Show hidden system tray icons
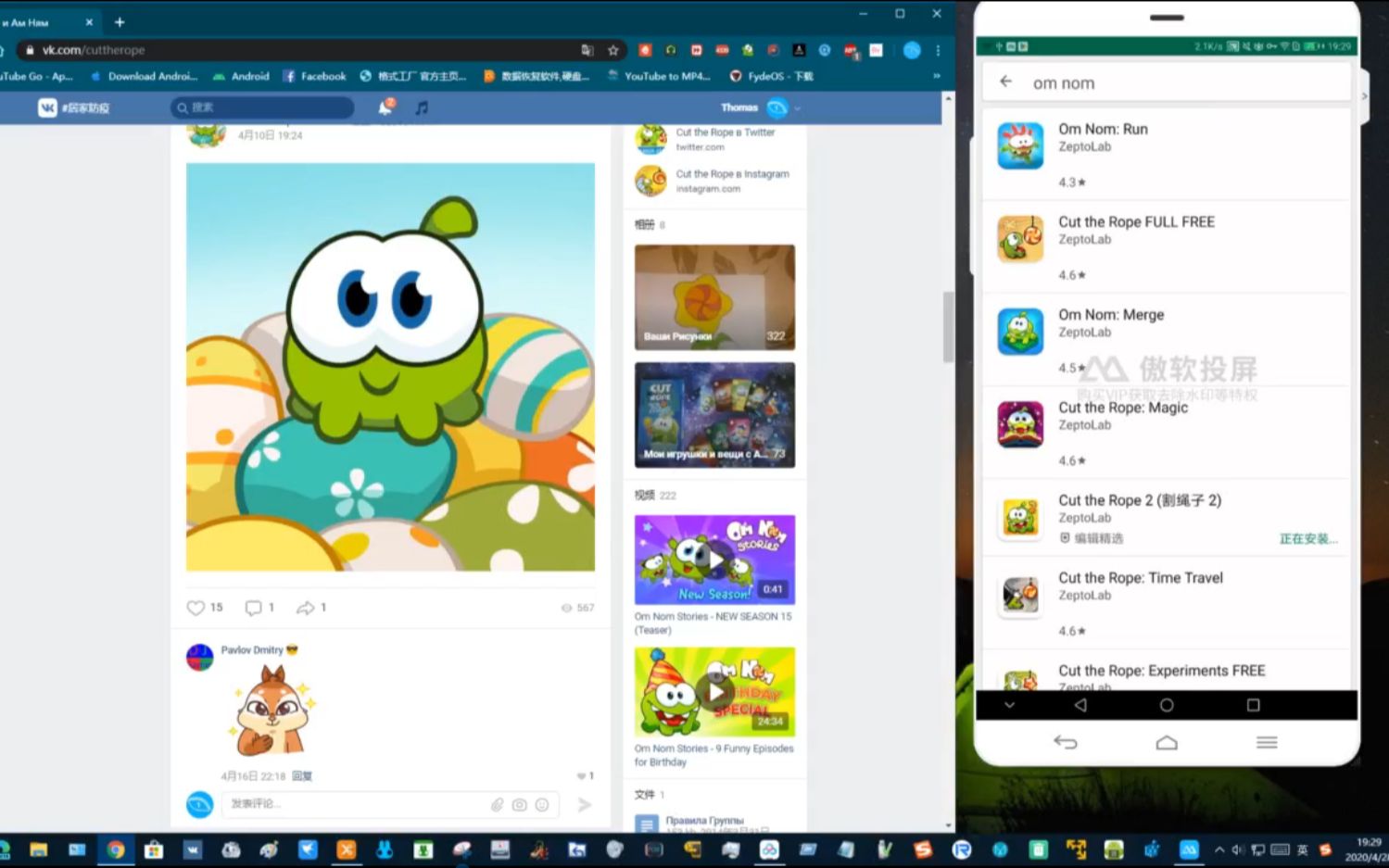Viewport: 1389px width, 868px height. [x=1219, y=849]
